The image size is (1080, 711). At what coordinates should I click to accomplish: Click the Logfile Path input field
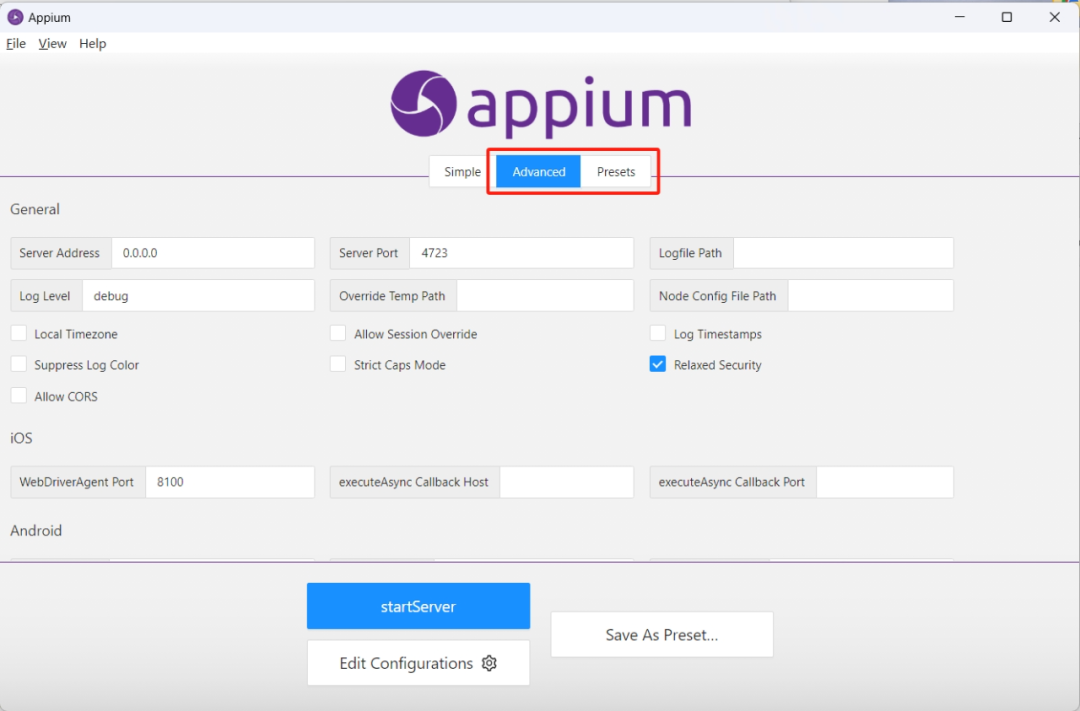(x=843, y=253)
